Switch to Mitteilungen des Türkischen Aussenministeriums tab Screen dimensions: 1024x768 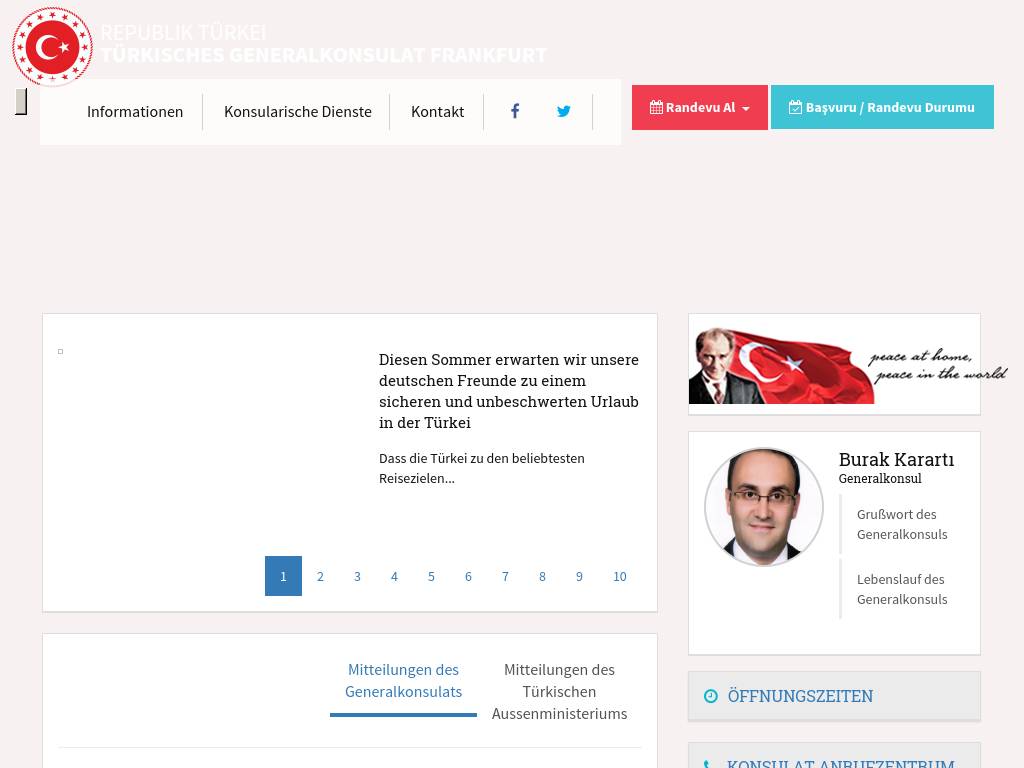pyautogui.click(x=559, y=691)
